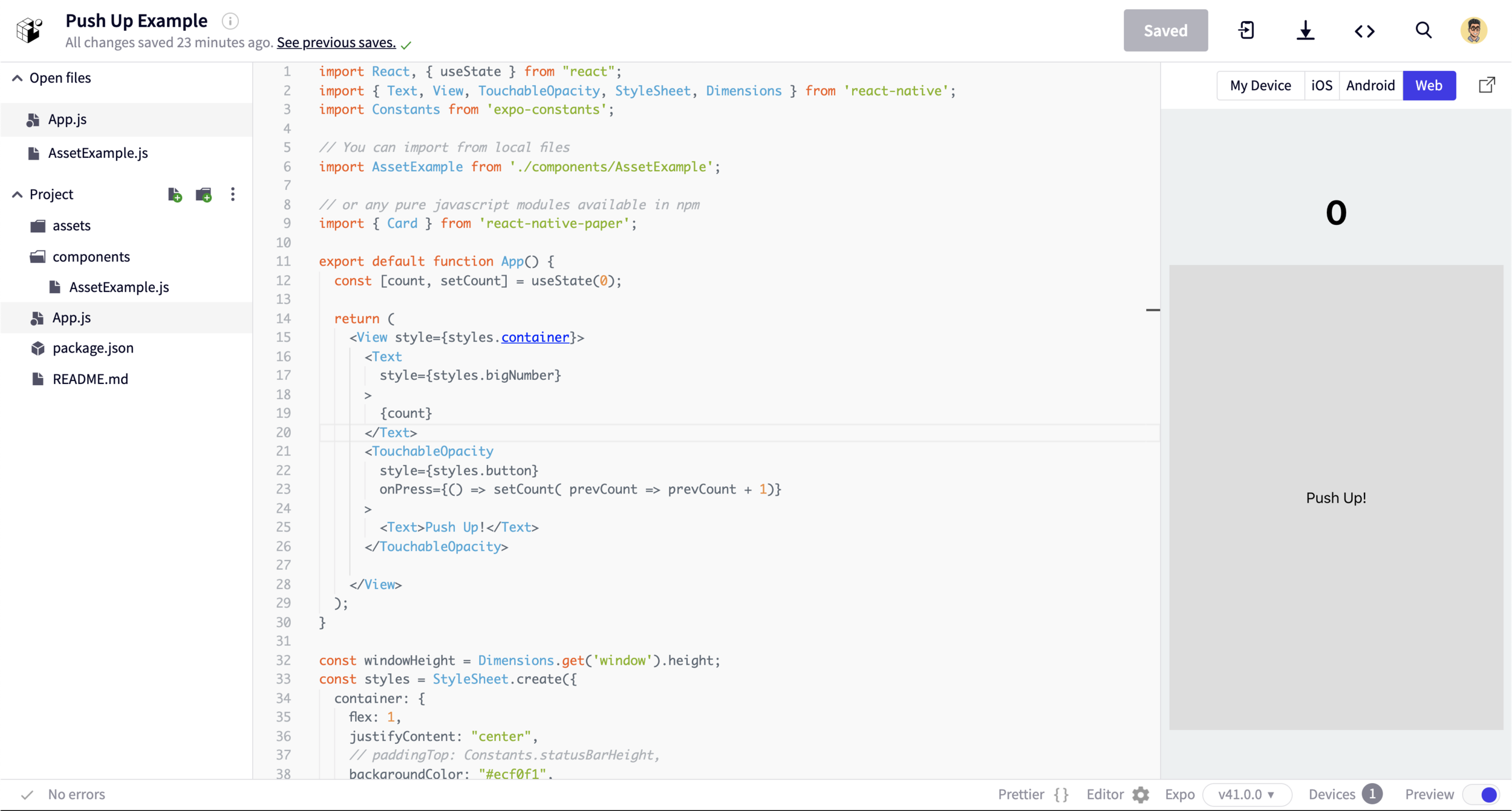1512x811 pixels.
Task: Switch to the Android preview tab
Action: point(1370,85)
